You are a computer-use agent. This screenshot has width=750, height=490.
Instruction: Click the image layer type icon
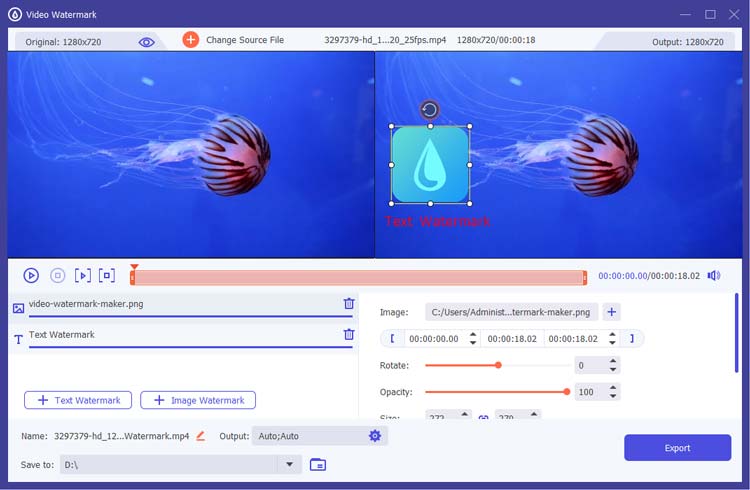point(18,308)
